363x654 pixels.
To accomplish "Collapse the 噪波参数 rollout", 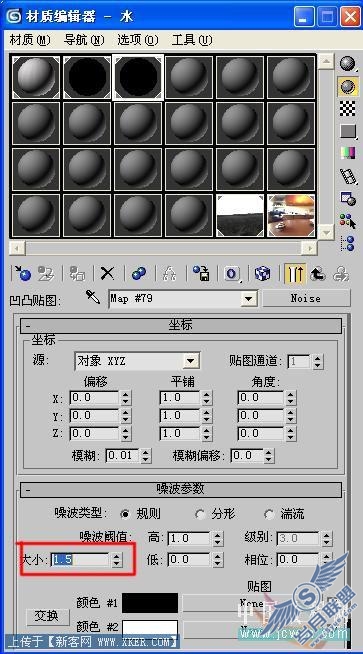I will click(x=181, y=489).
